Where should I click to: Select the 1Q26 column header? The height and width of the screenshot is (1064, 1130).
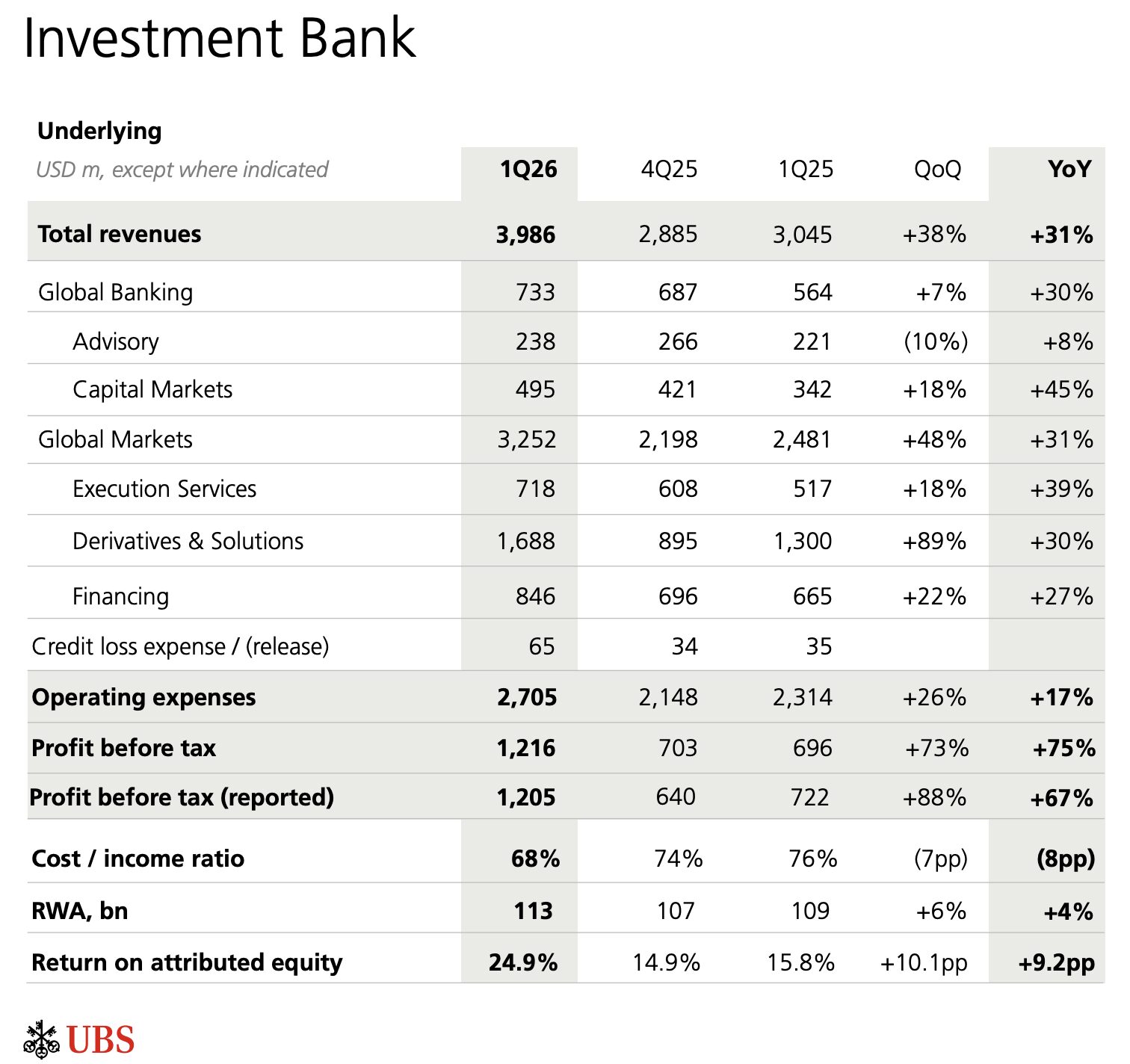[x=528, y=169]
